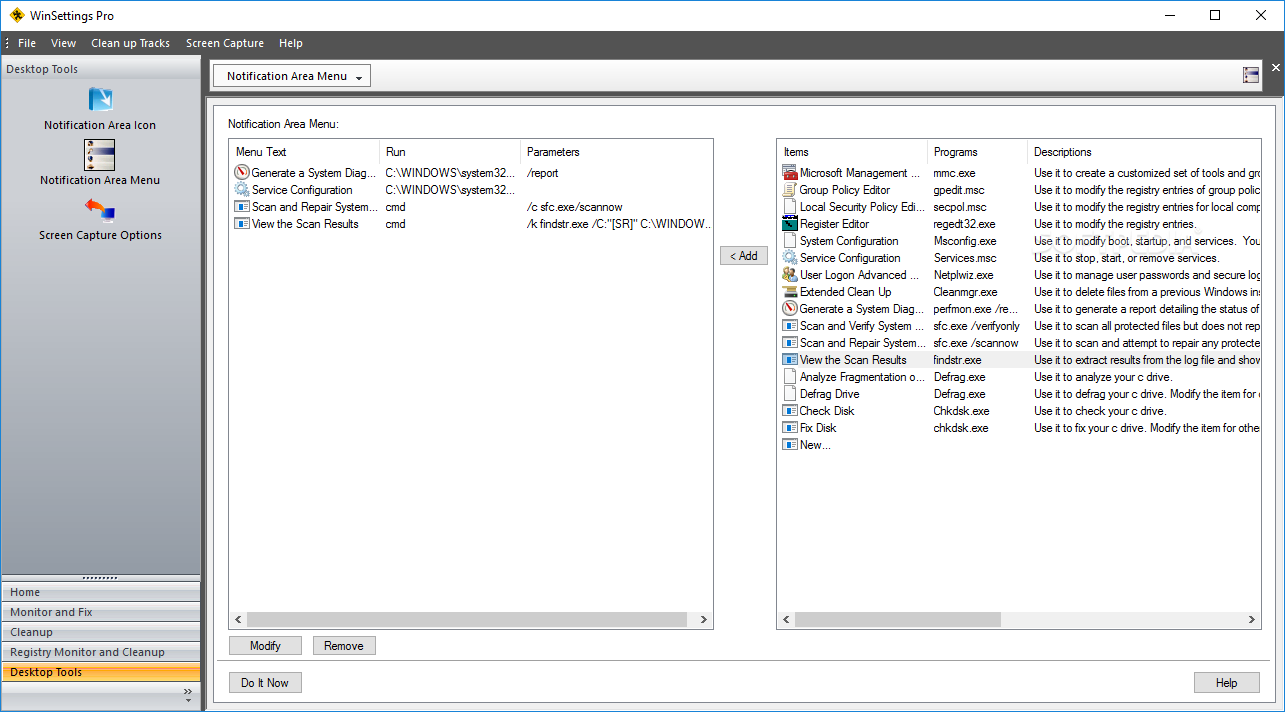Click the Do It Now button
The image size is (1285, 712).
265,683
